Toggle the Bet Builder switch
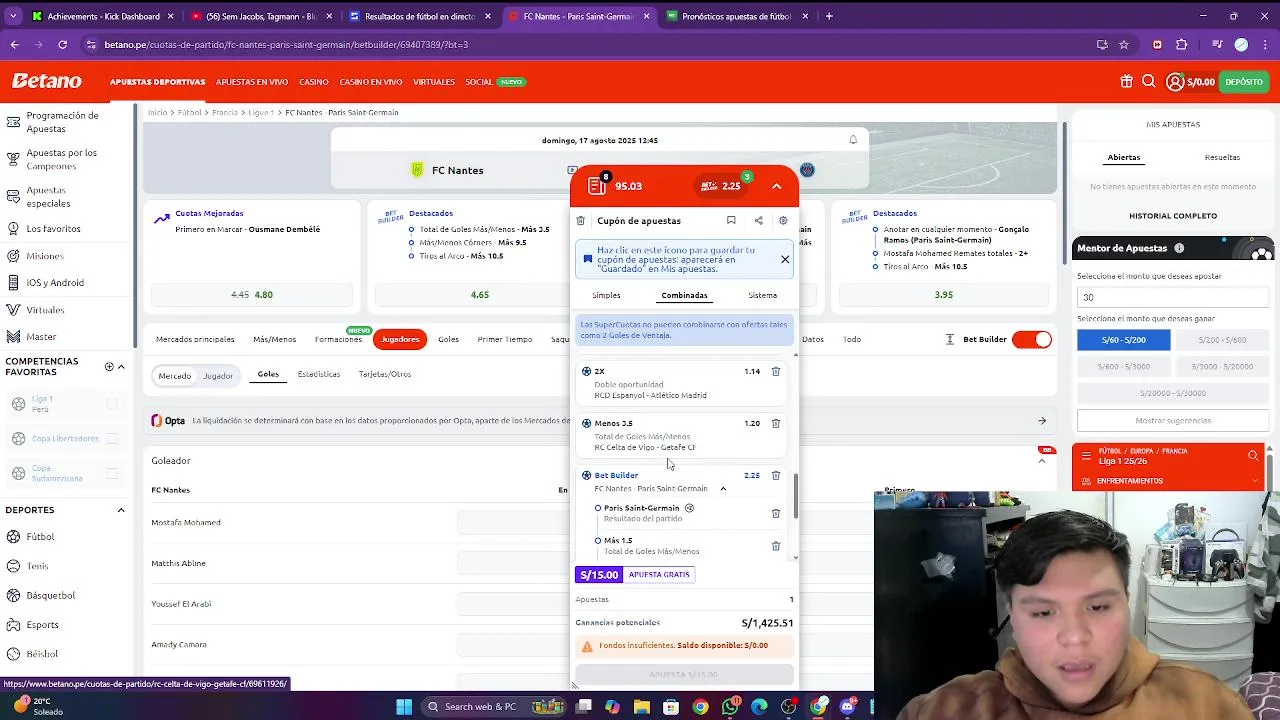The height and width of the screenshot is (720, 1280). 1032,340
